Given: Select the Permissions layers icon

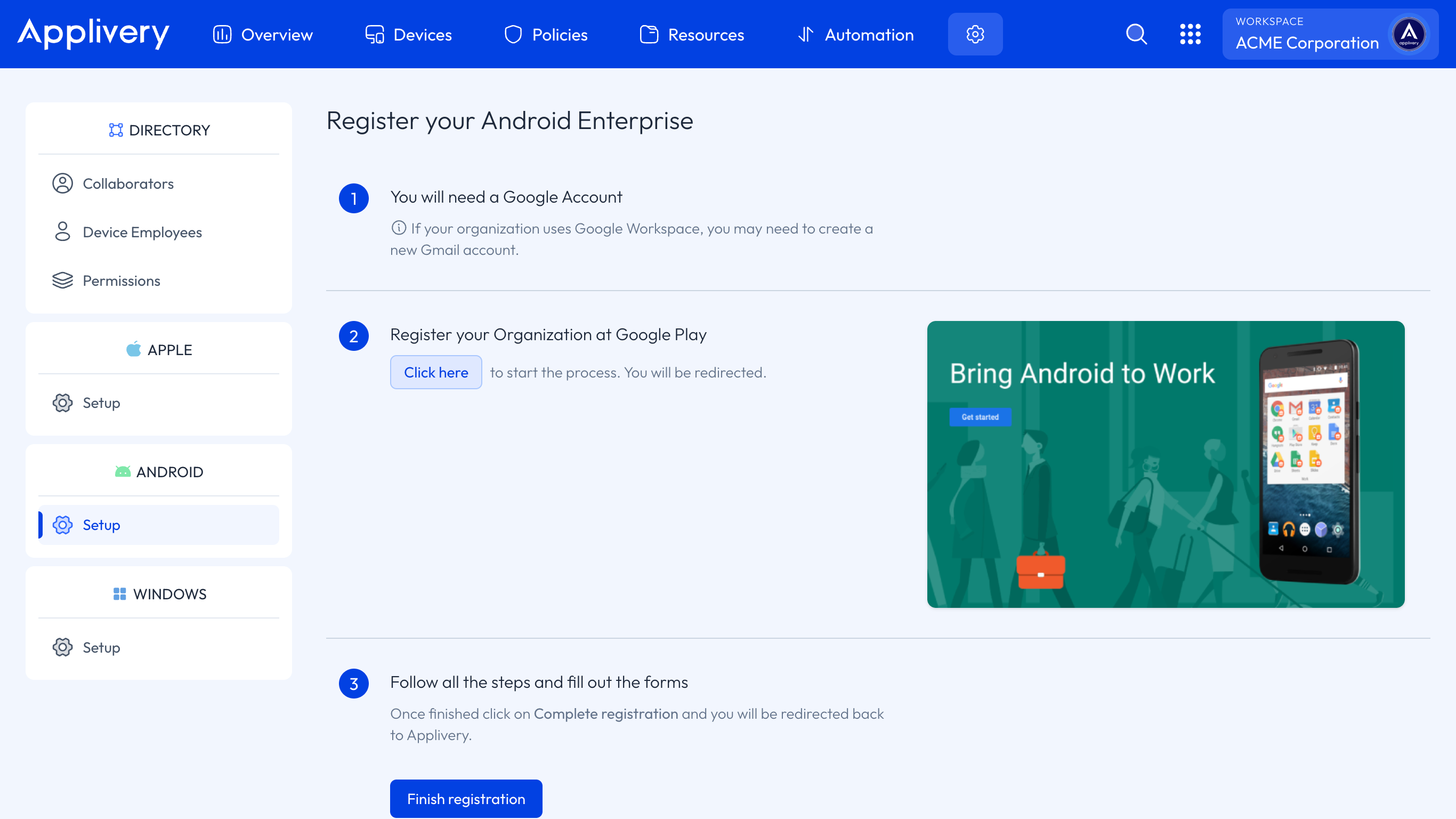Looking at the screenshot, I should pyautogui.click(x=62, y=280).
